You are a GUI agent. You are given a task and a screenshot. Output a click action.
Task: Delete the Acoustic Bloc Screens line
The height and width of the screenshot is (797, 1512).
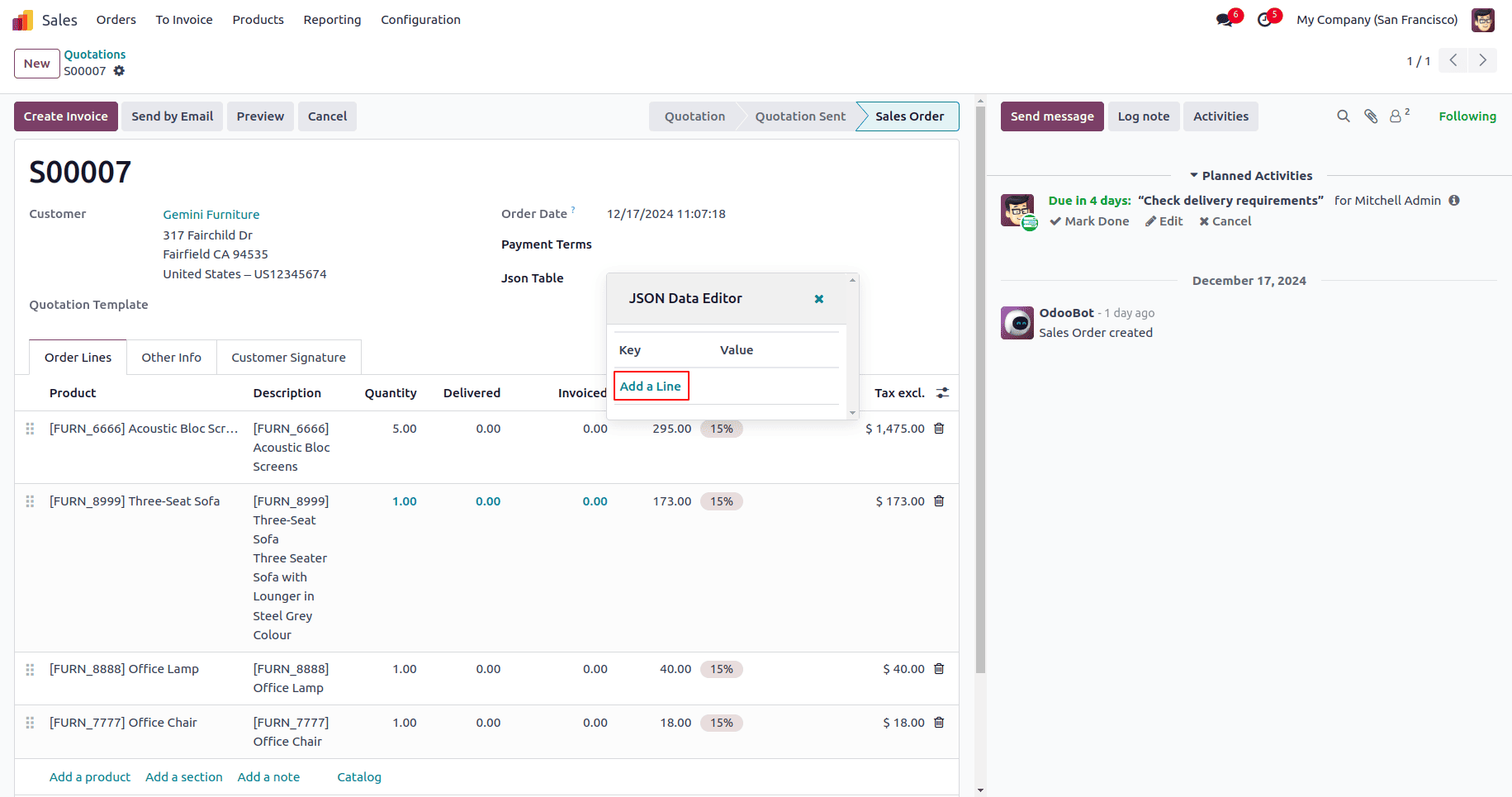click(939, 429)
